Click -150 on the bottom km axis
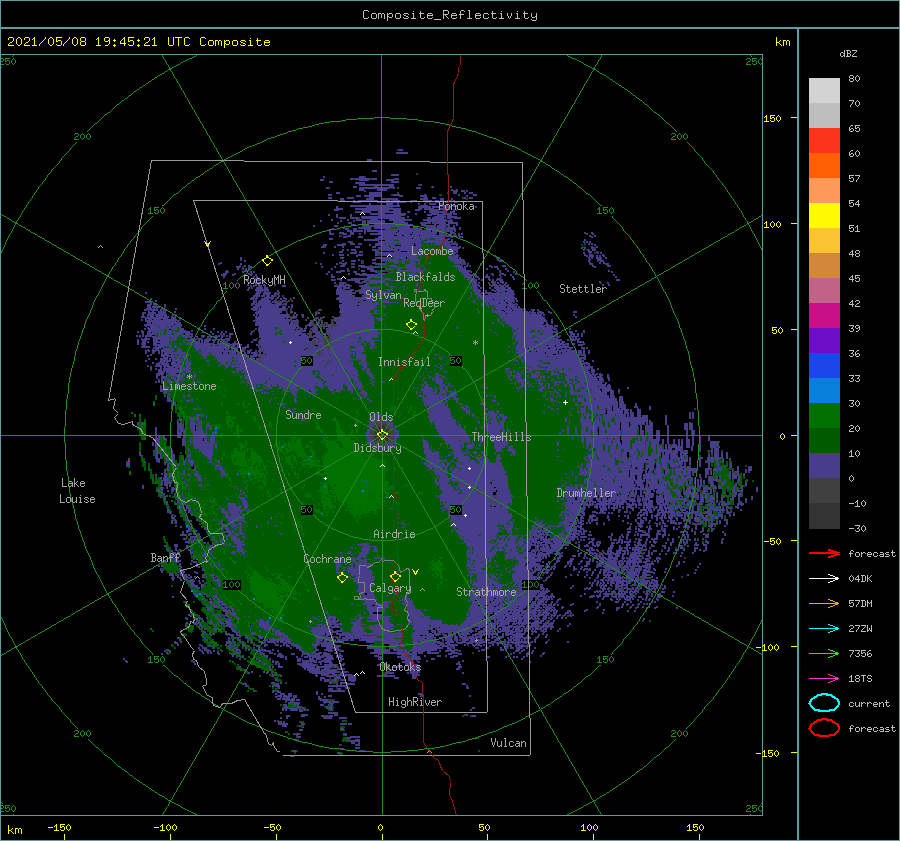The width and height of the screenshot is (900, 841). pos(59,827)
